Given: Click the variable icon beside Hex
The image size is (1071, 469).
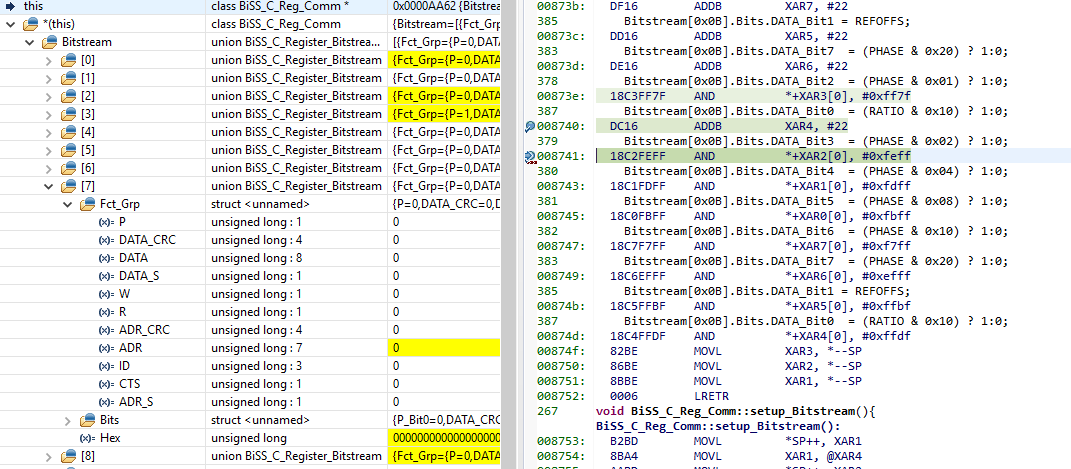Looking at the screenshot, I should [x=87, y=438].
